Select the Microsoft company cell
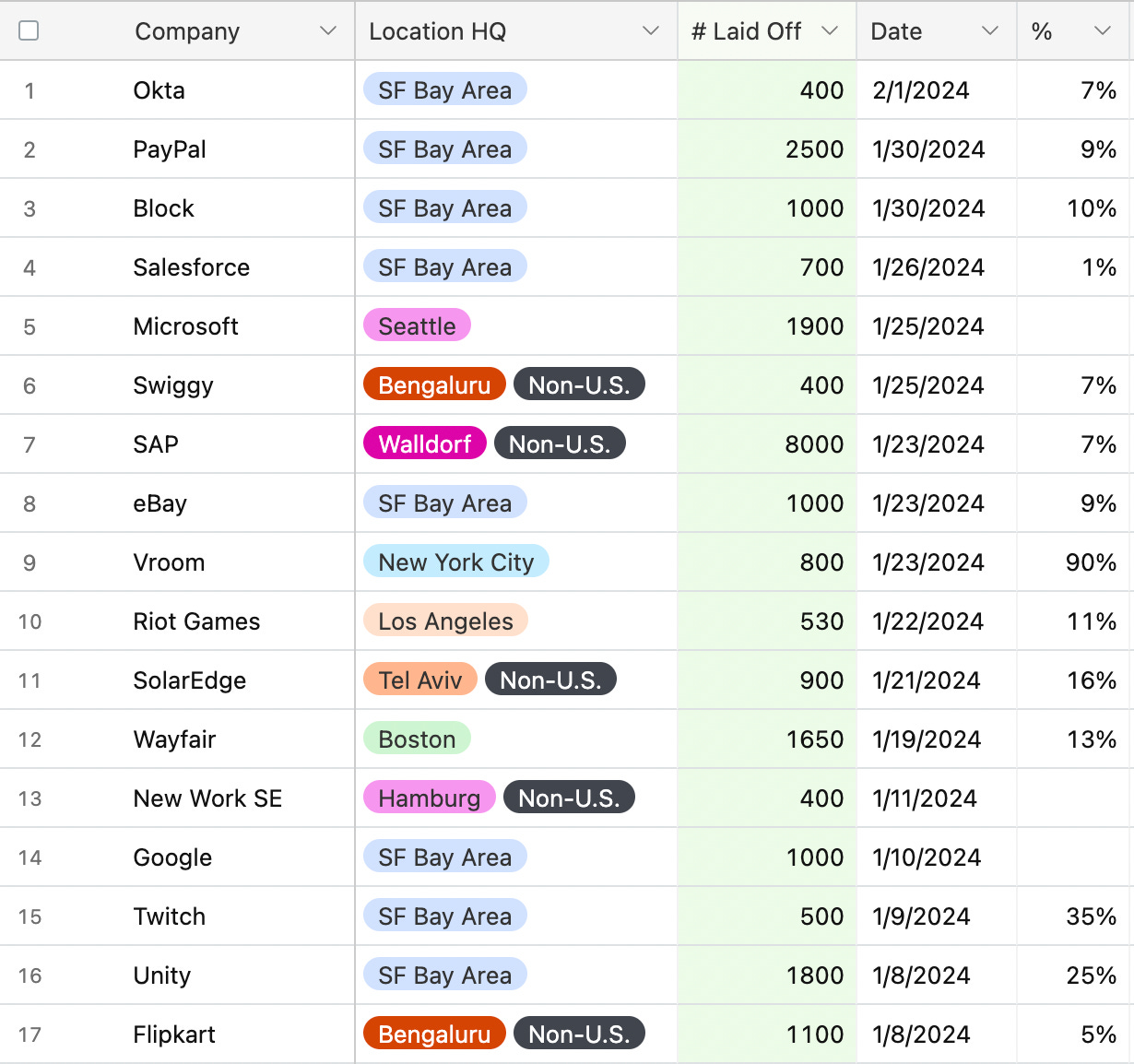 177,326
